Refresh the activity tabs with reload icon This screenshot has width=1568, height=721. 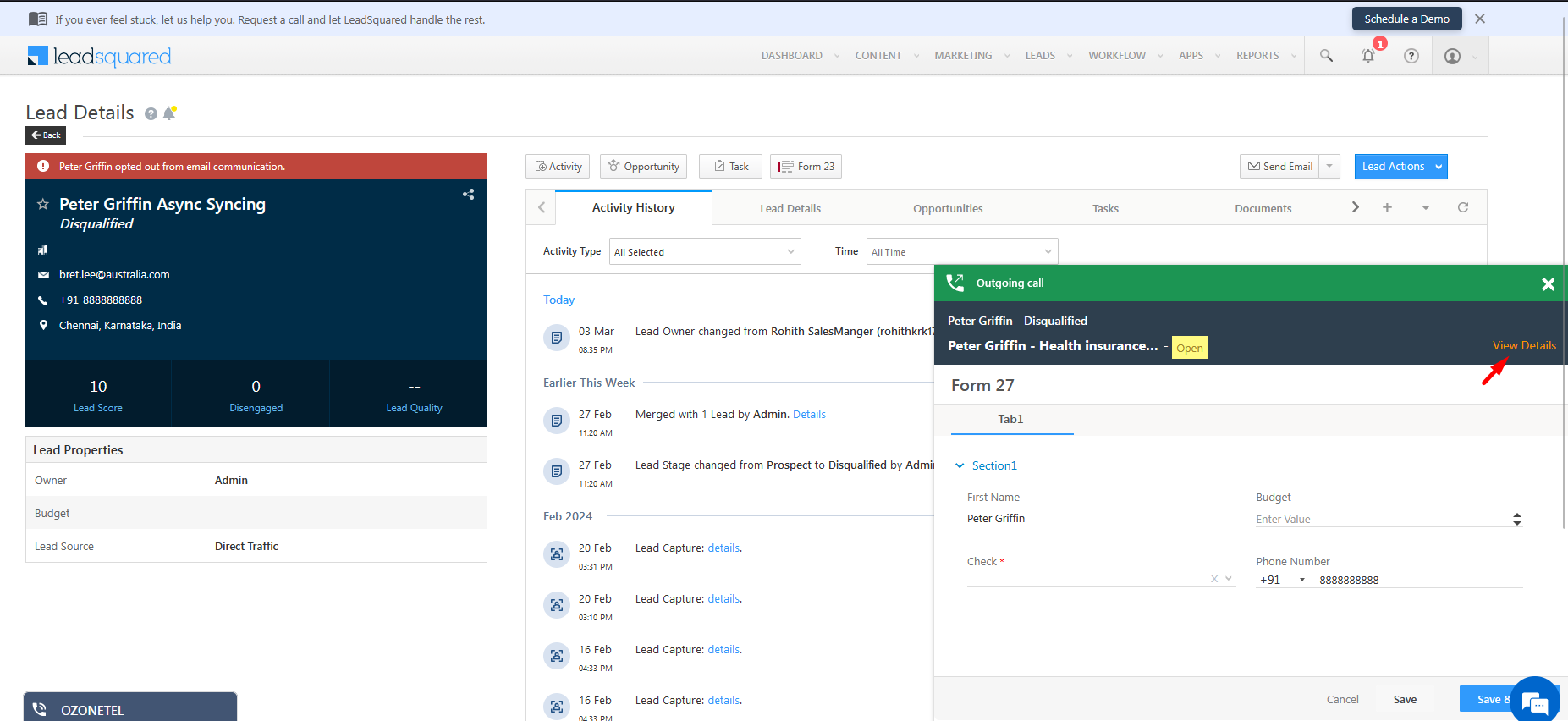pyautogui.click(x=1462, y=207)
